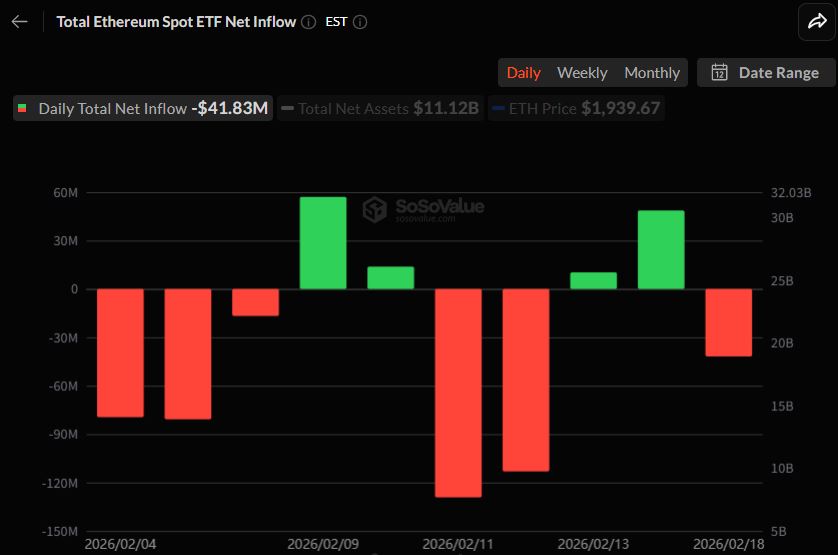The height and width of the screenshot is (555, 838).
Task: Select the Daily tab
Action: pos(523,72)
